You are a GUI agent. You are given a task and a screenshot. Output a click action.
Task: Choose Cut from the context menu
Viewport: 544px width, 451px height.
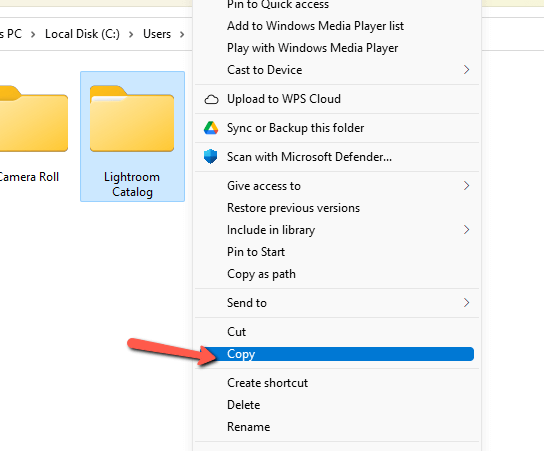coord(236,332)
